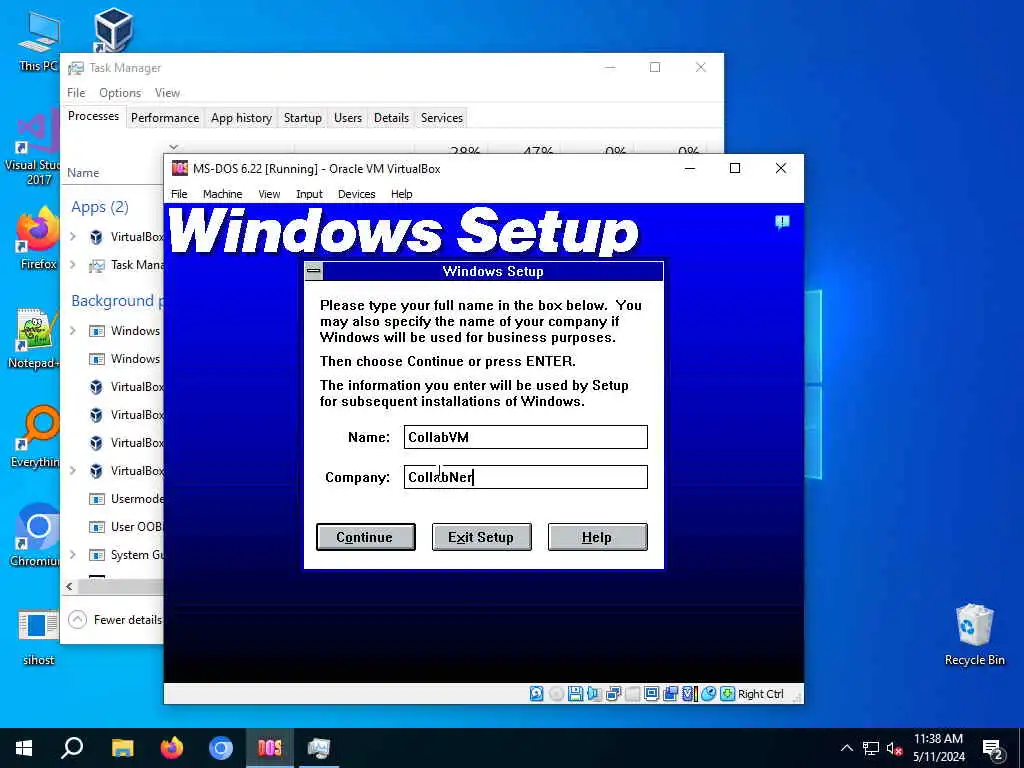Click the network adapters icon in VirtualBox status bar
The height and width of the screenshot is (768, 1024).
coord(613,694)
